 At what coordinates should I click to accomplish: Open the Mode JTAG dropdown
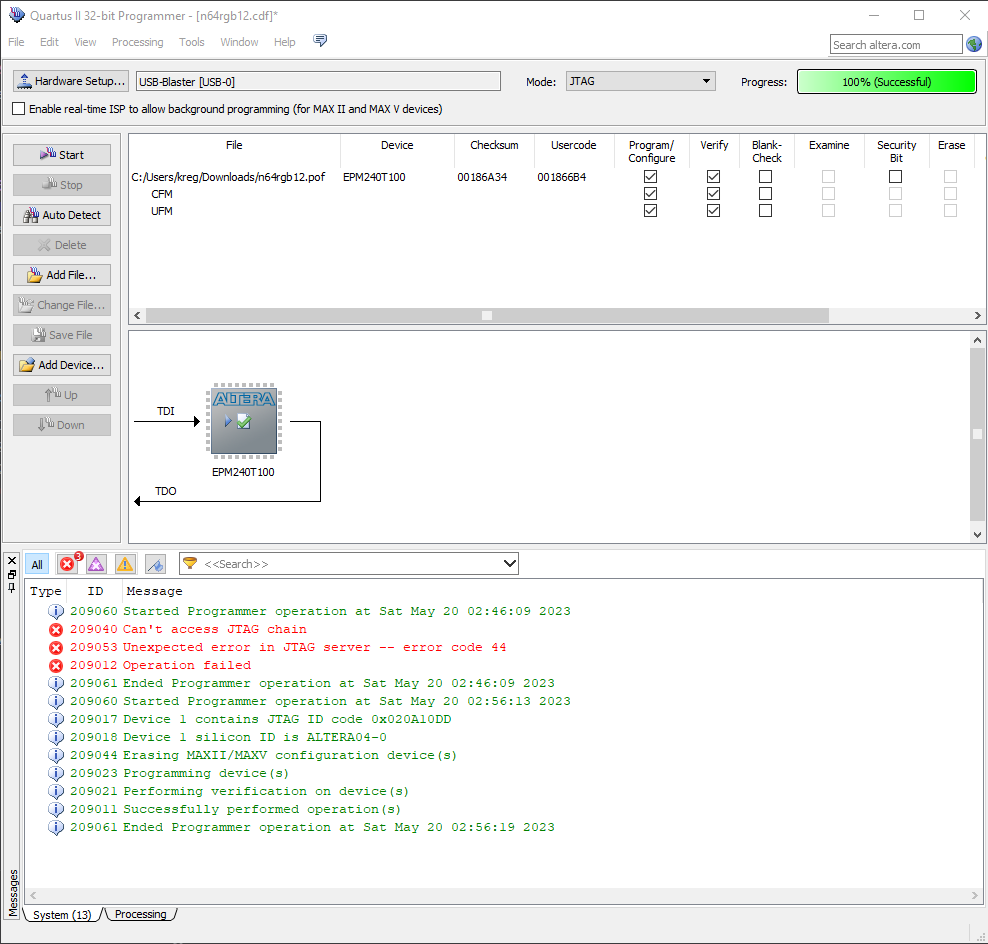coord(640,81)
